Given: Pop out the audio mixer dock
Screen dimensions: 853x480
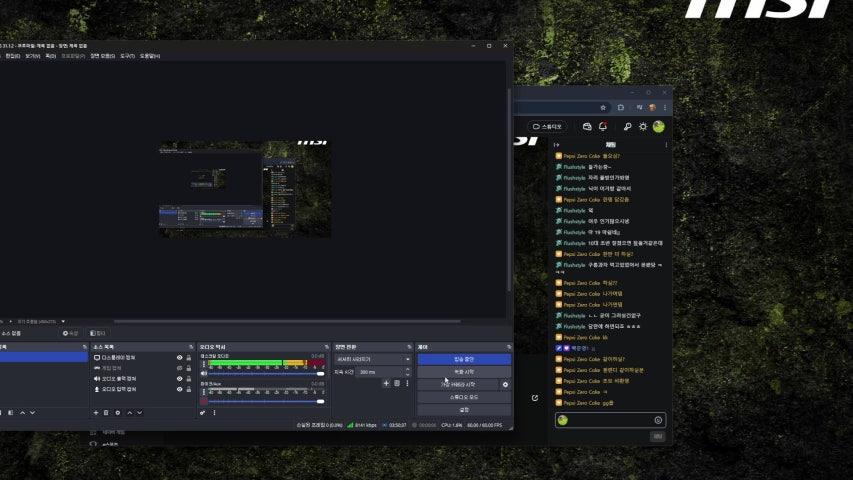Looking at the screenshot, I should pos(326,347).
